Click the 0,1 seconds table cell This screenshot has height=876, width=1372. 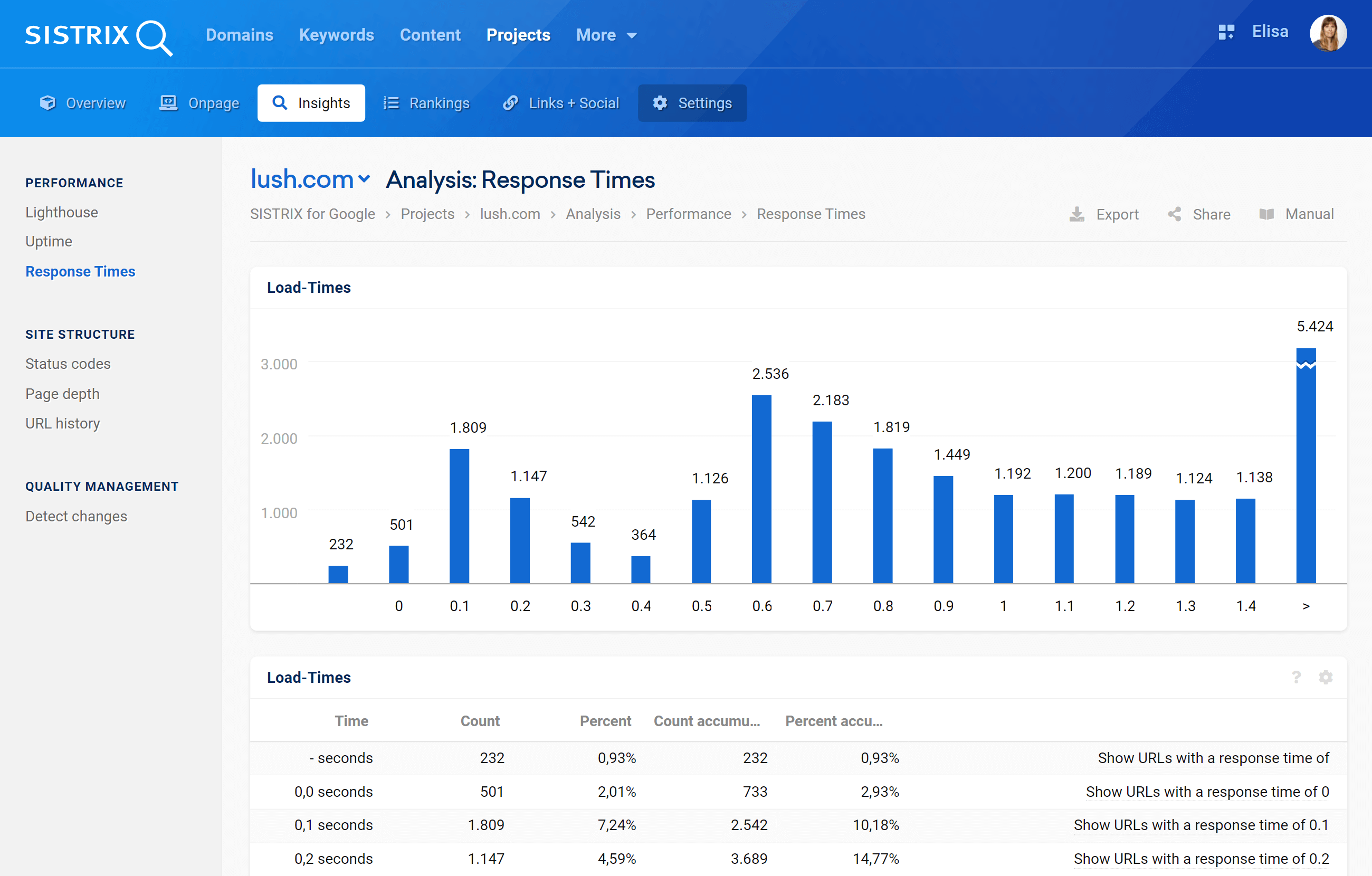[x=334, y=825]
